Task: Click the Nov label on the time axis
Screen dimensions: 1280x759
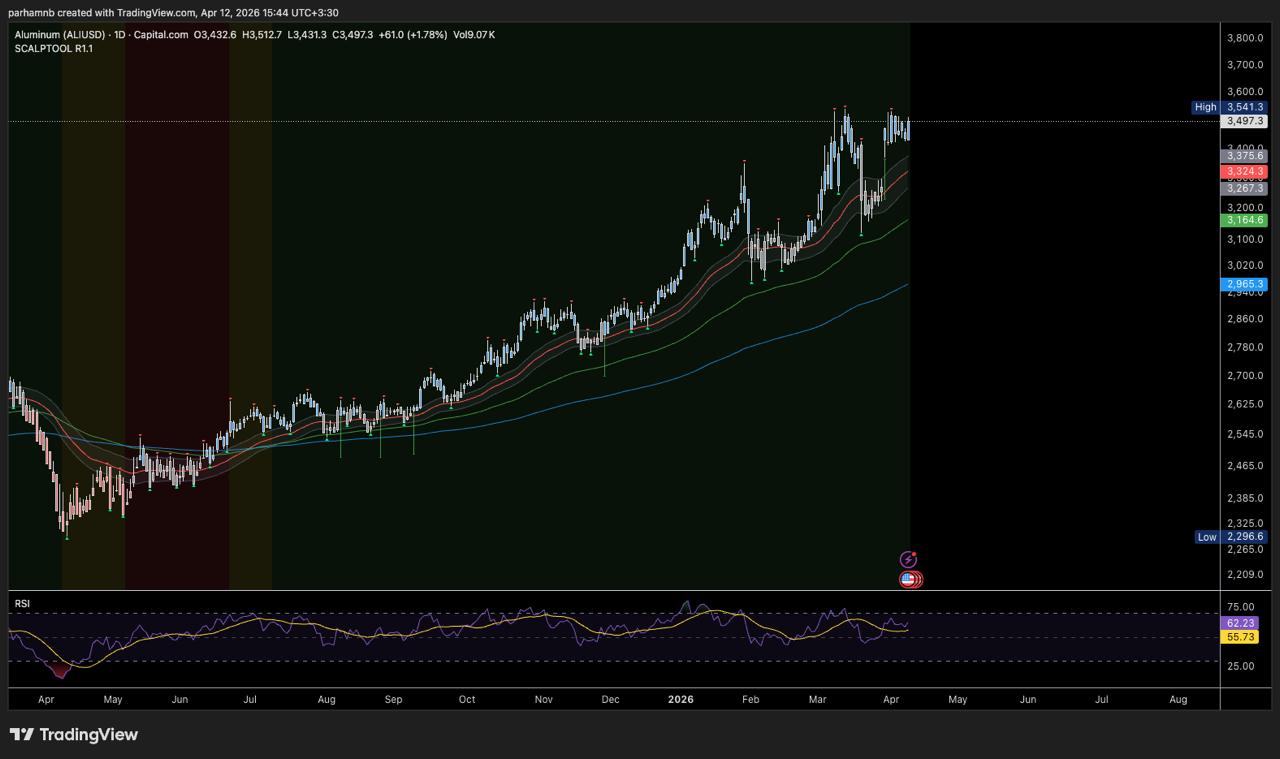Action: [543, 700]
